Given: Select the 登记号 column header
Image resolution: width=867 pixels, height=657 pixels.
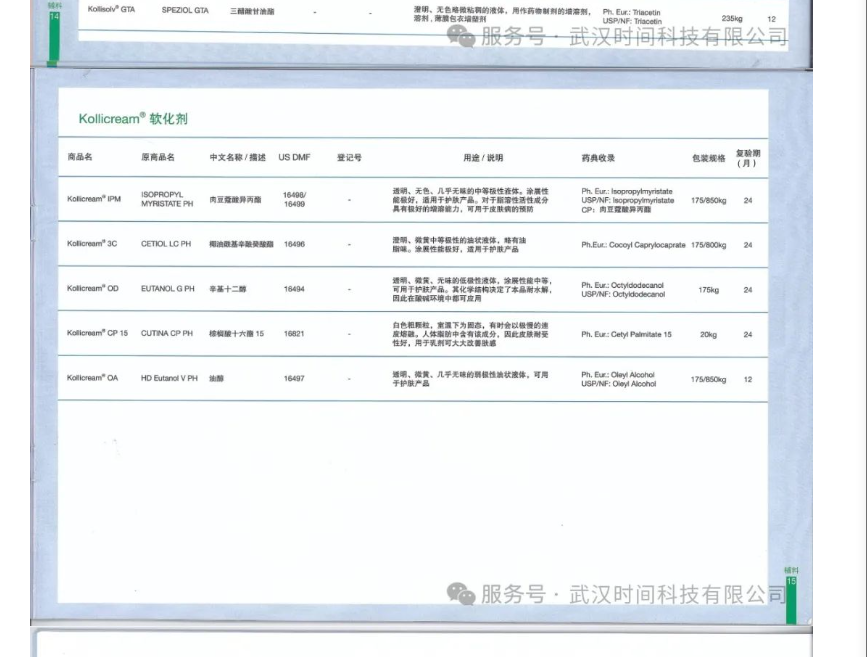Looking at the screenshot, I should coord(349,158).
